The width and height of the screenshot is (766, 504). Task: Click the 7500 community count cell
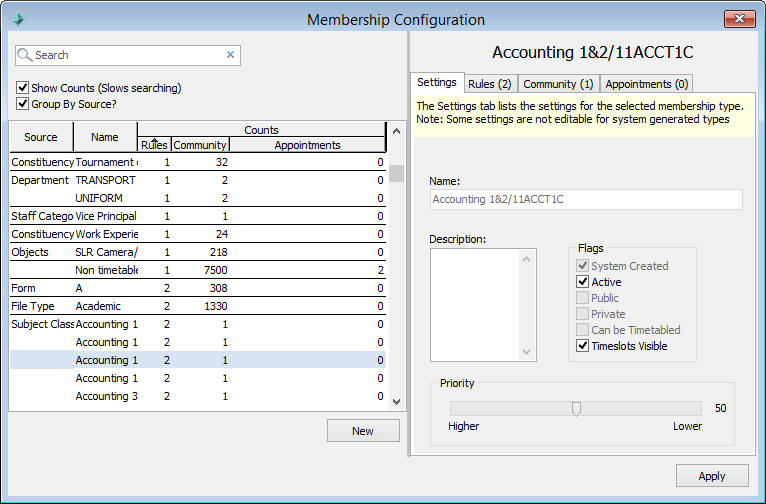pos(200,270)
